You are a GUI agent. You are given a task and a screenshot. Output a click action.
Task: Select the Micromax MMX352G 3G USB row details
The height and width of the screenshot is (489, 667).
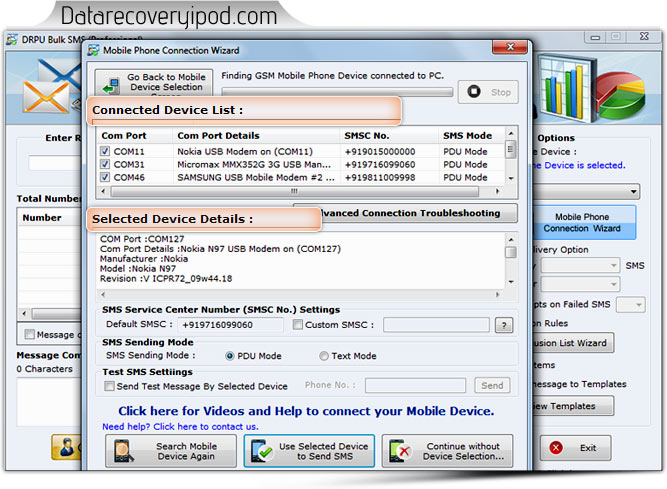(254, 165)
